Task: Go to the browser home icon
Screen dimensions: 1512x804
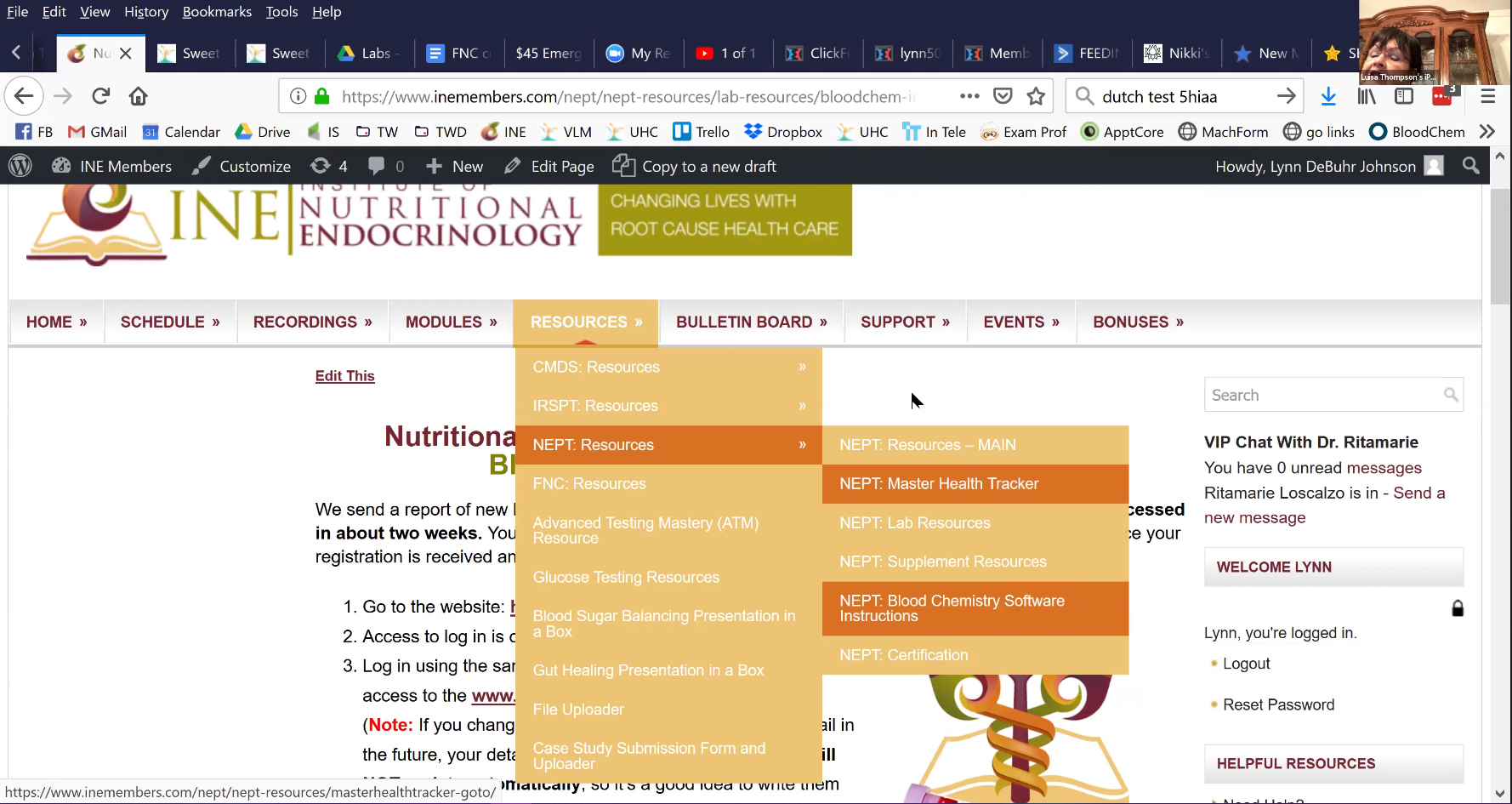Action: click(x=138, y=96)
